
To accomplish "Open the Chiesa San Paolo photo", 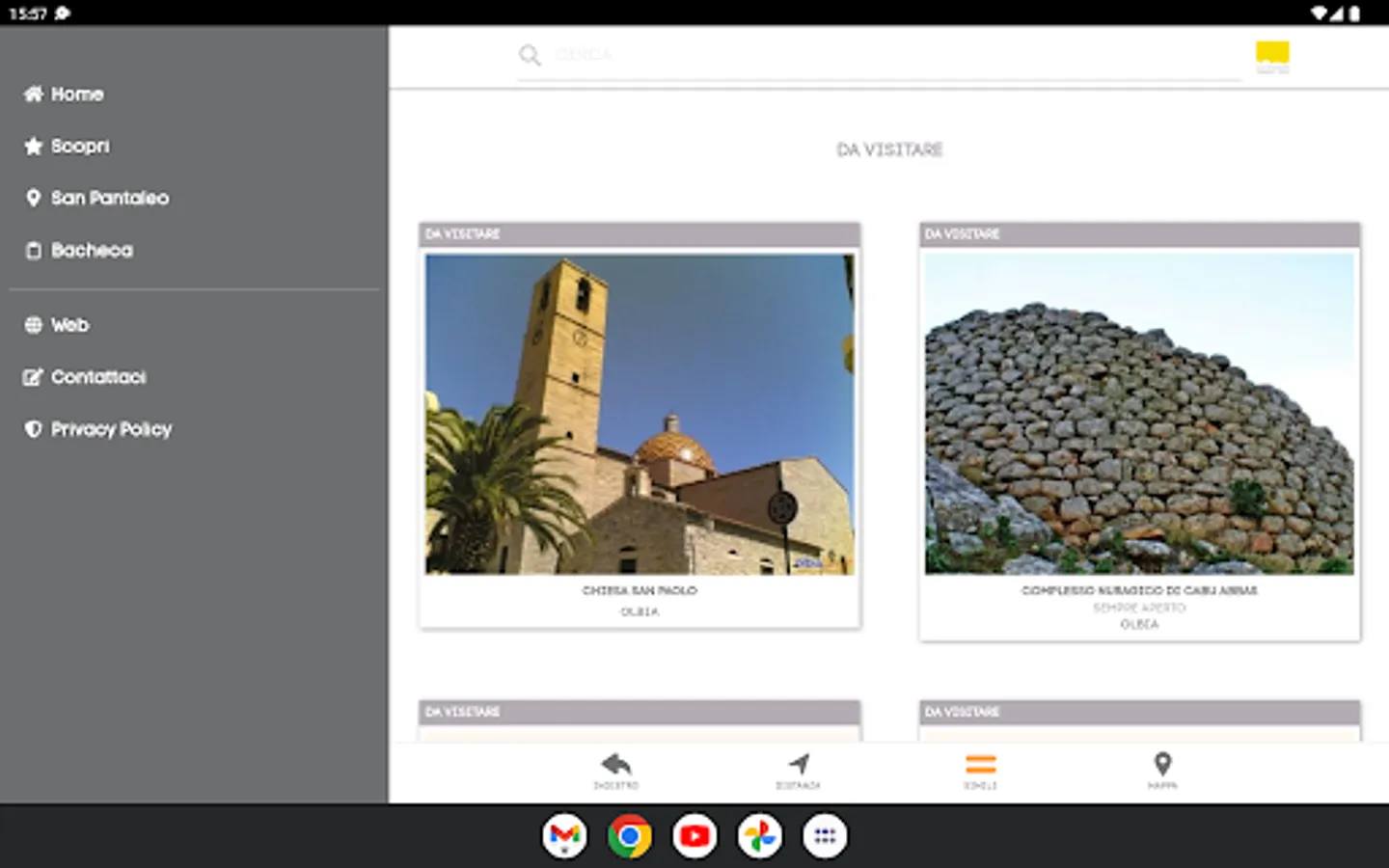I will point(640,414).
